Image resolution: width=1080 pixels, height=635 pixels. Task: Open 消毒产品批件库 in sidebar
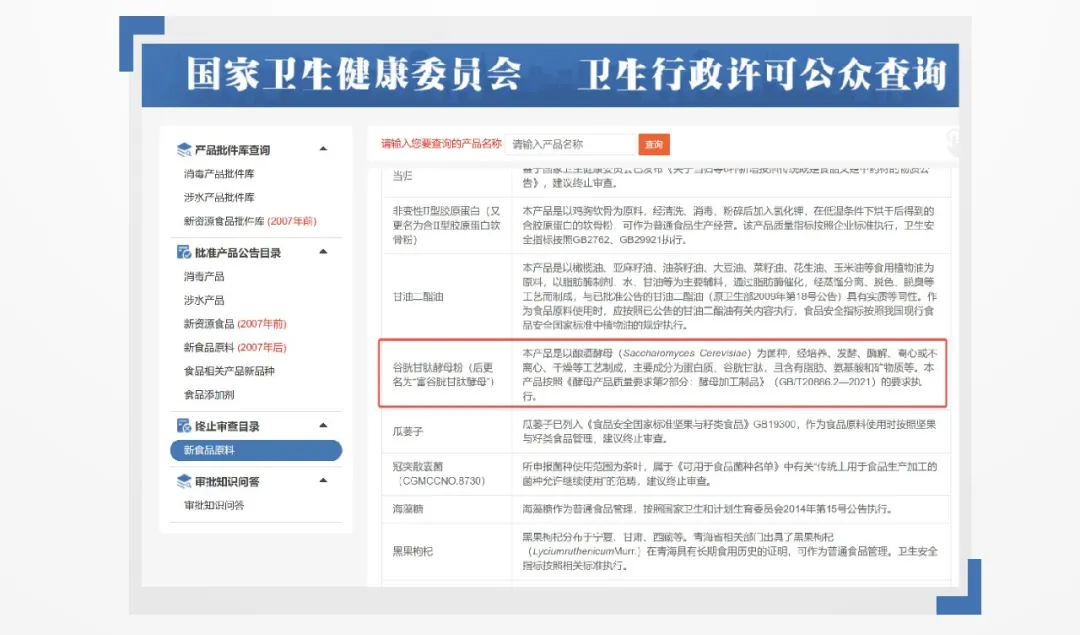point(219,174)
